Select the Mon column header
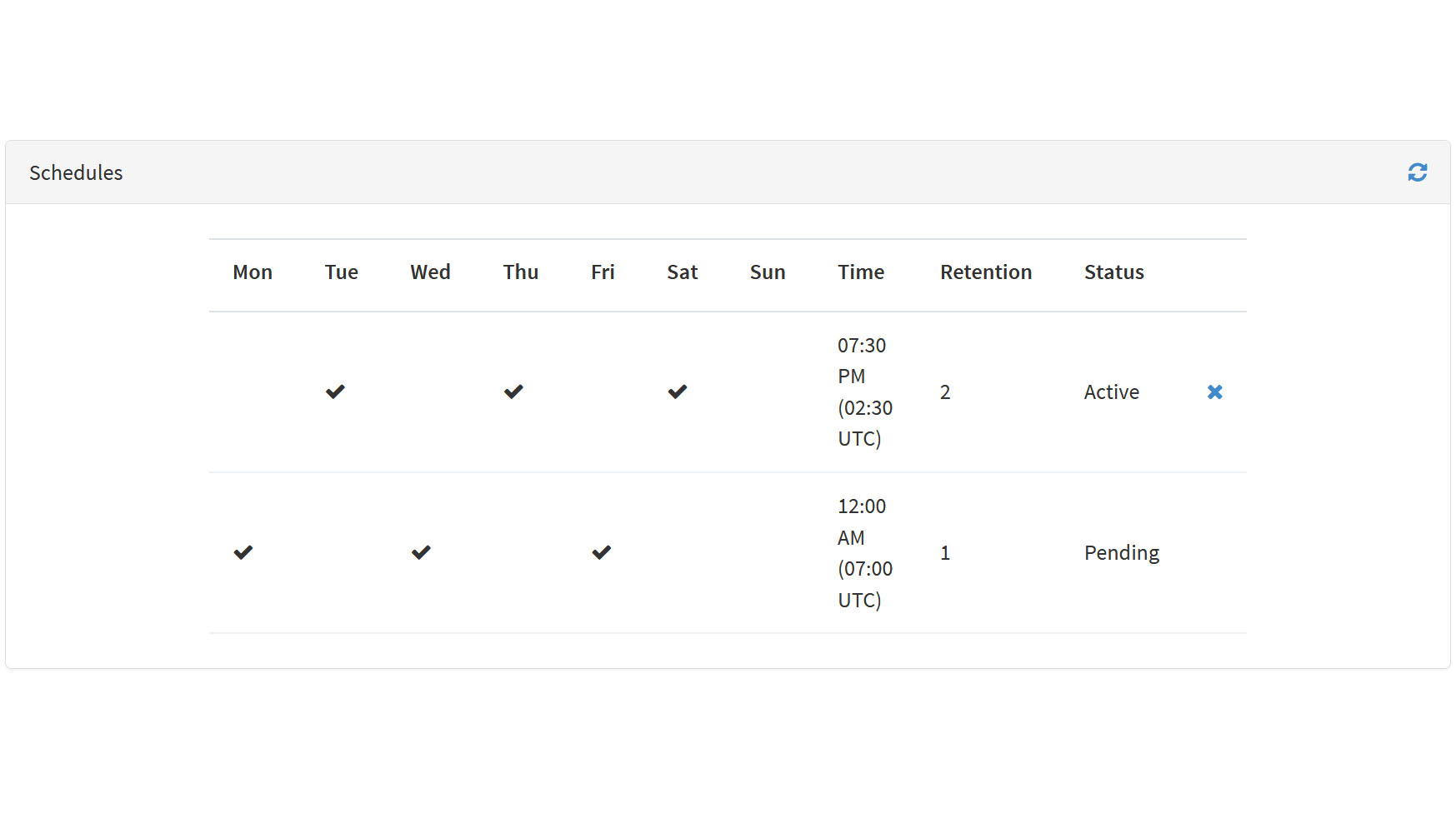The height and width of the screenshot is (818, 1456). (252, 272)
